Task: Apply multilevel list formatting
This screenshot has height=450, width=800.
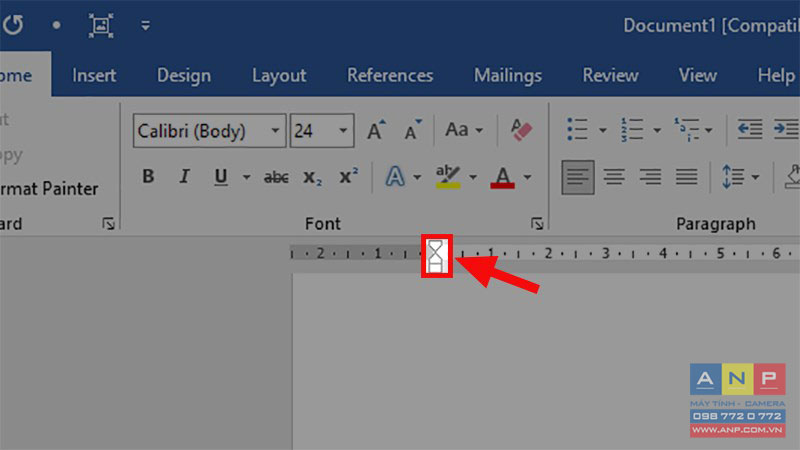Action: pyautogui.click(x=687, y=130)
